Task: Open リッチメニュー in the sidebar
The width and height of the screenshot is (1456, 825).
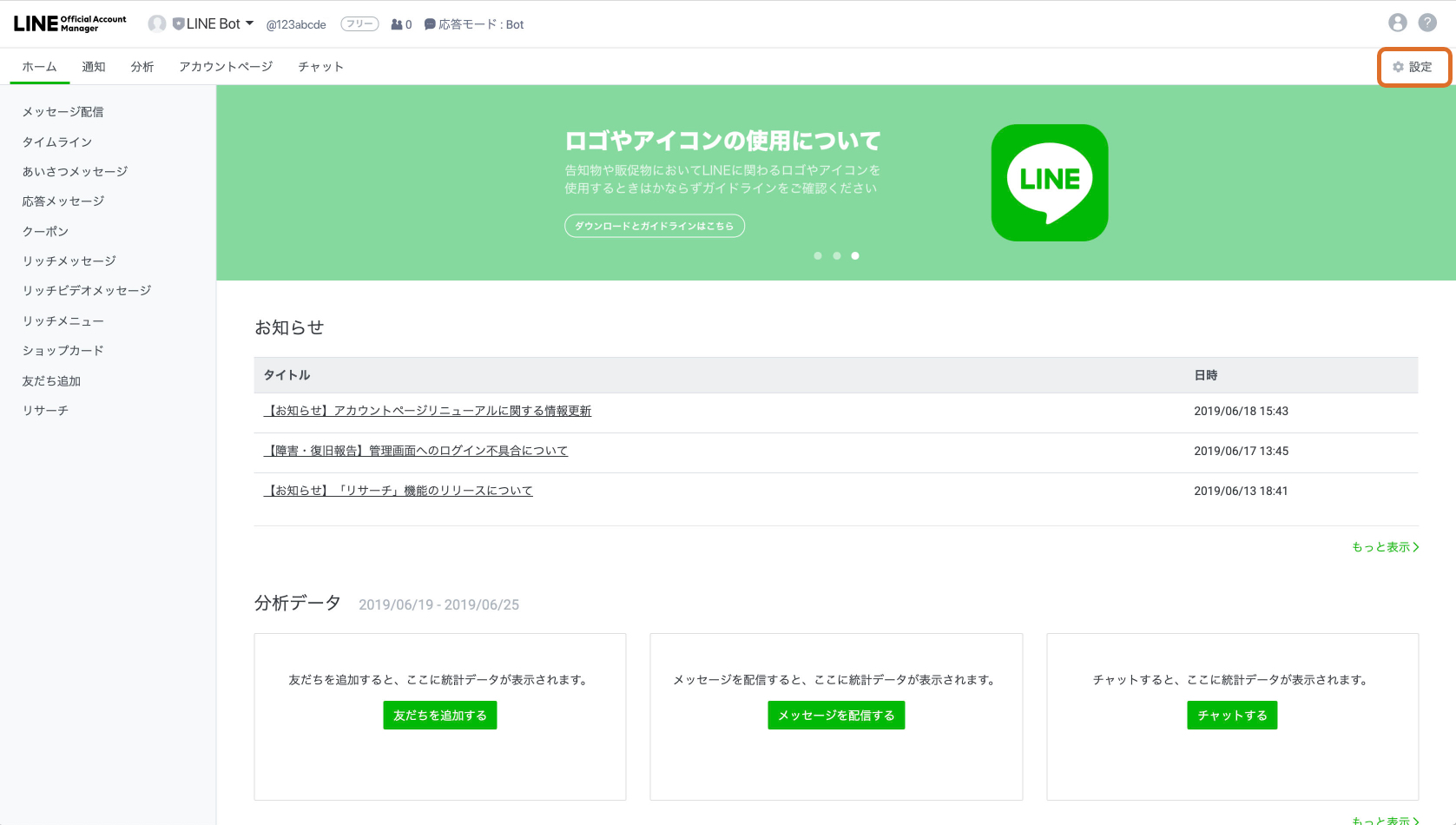Action: (x=63, y=321)
